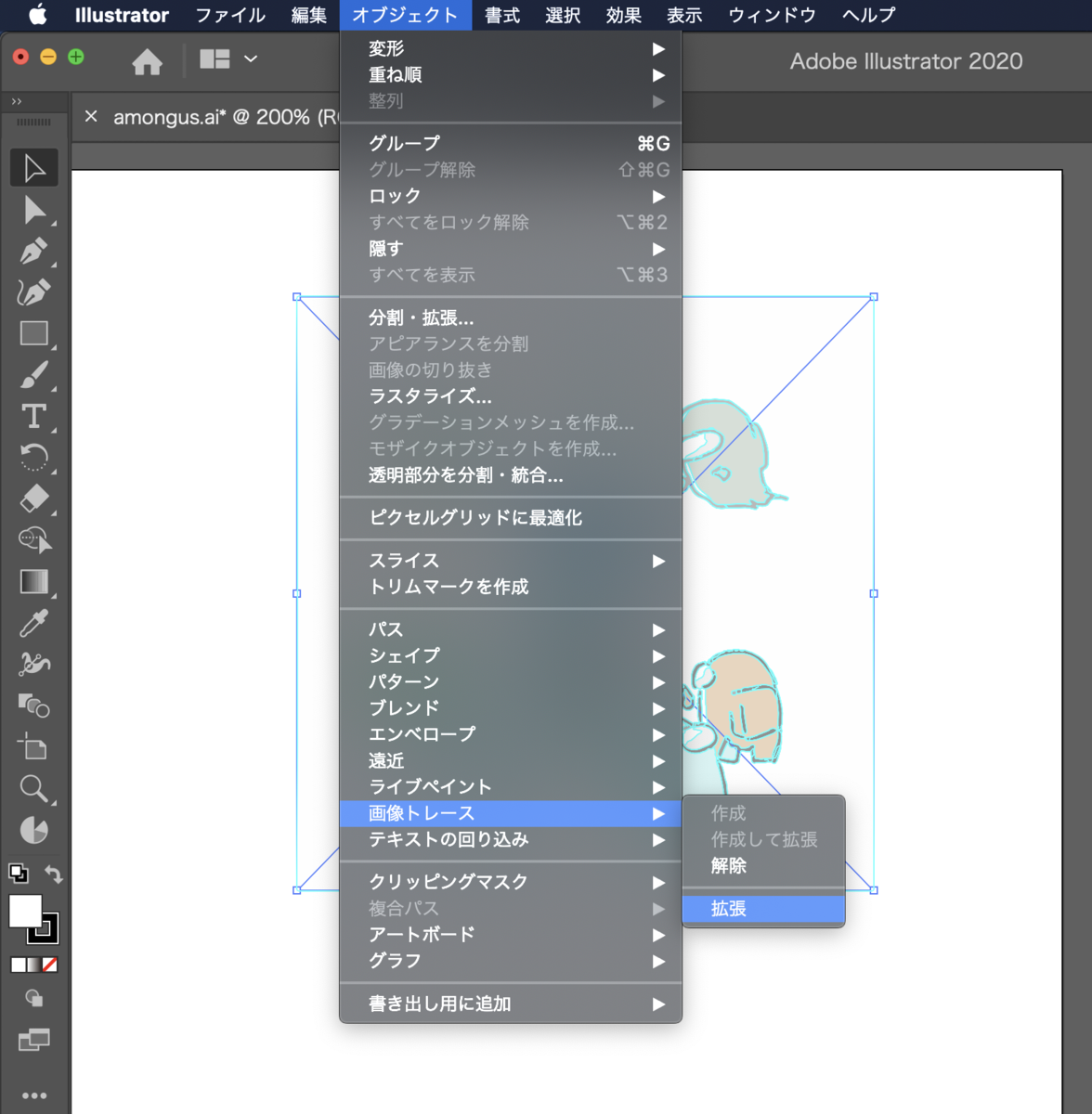Set paint to None (red slash)

[50, 965]
